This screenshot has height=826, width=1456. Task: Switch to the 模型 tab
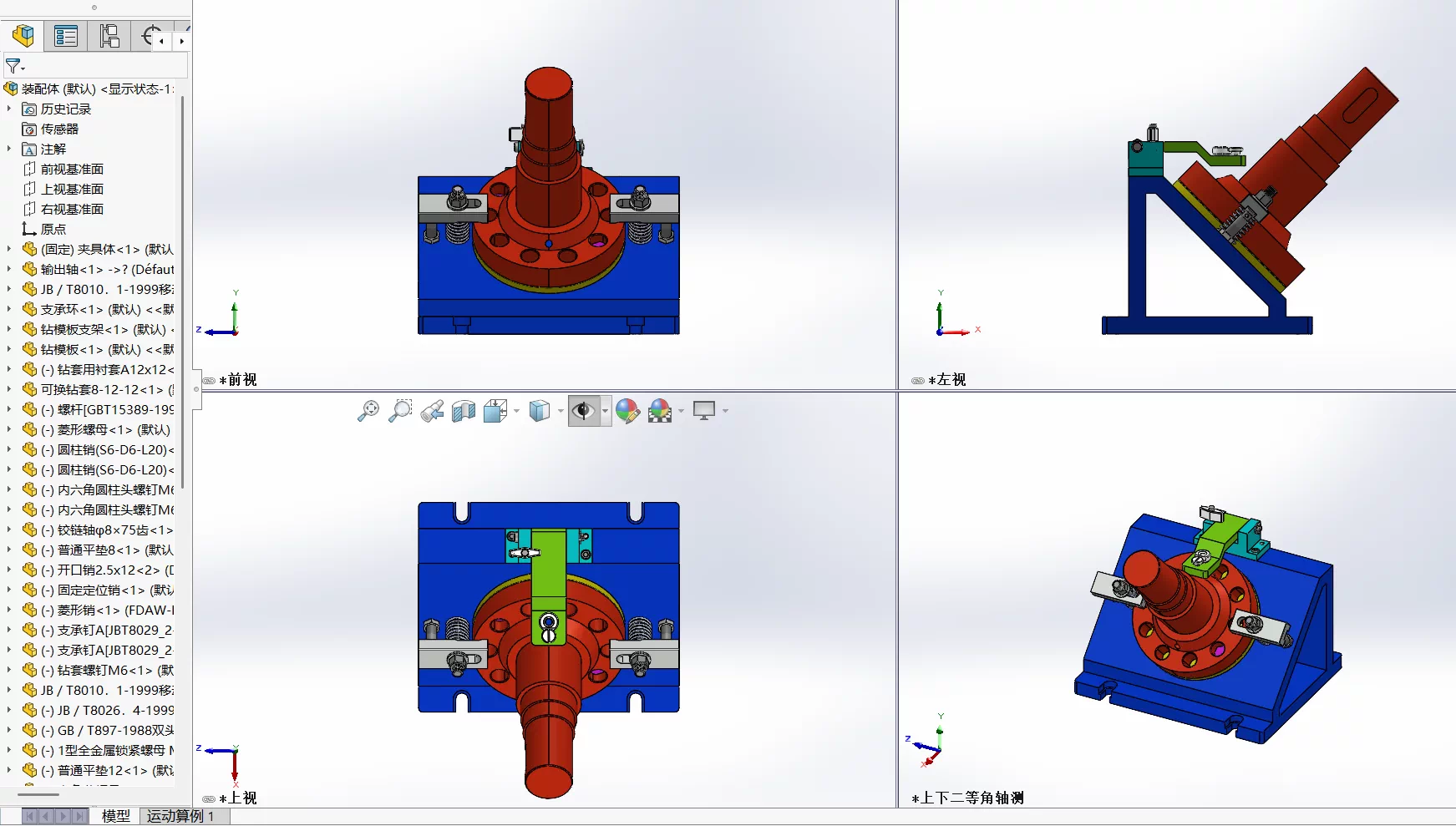pos(116,816)
